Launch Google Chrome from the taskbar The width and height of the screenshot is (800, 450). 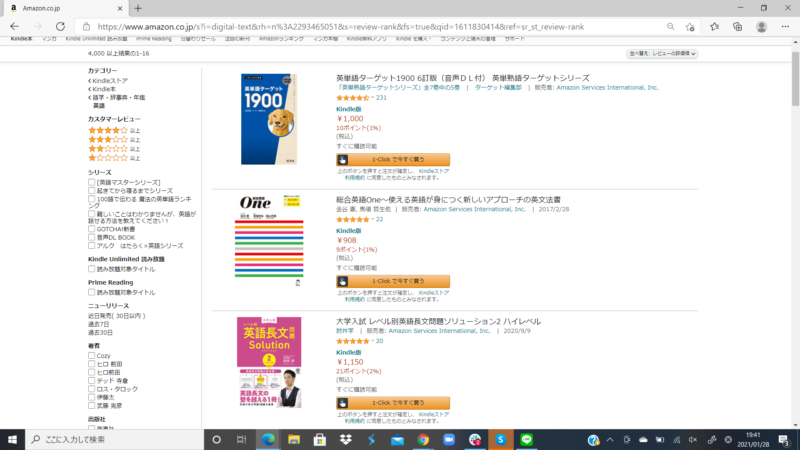click(x=423, y=439)
